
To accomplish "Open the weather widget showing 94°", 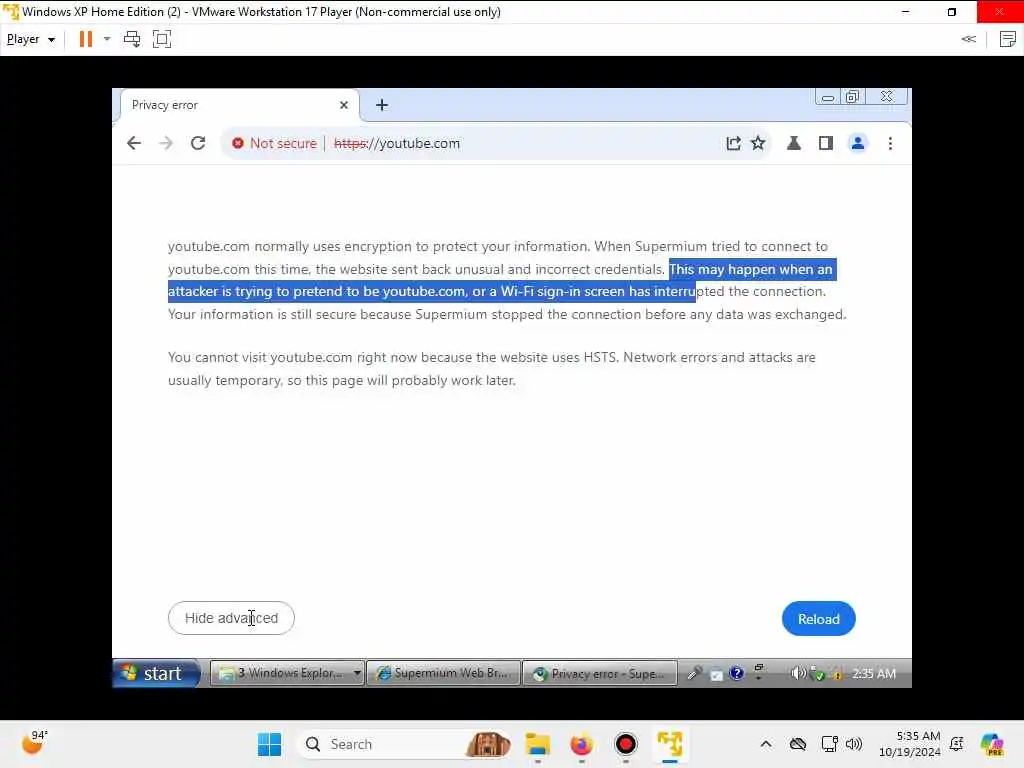I will coord(34,743).
